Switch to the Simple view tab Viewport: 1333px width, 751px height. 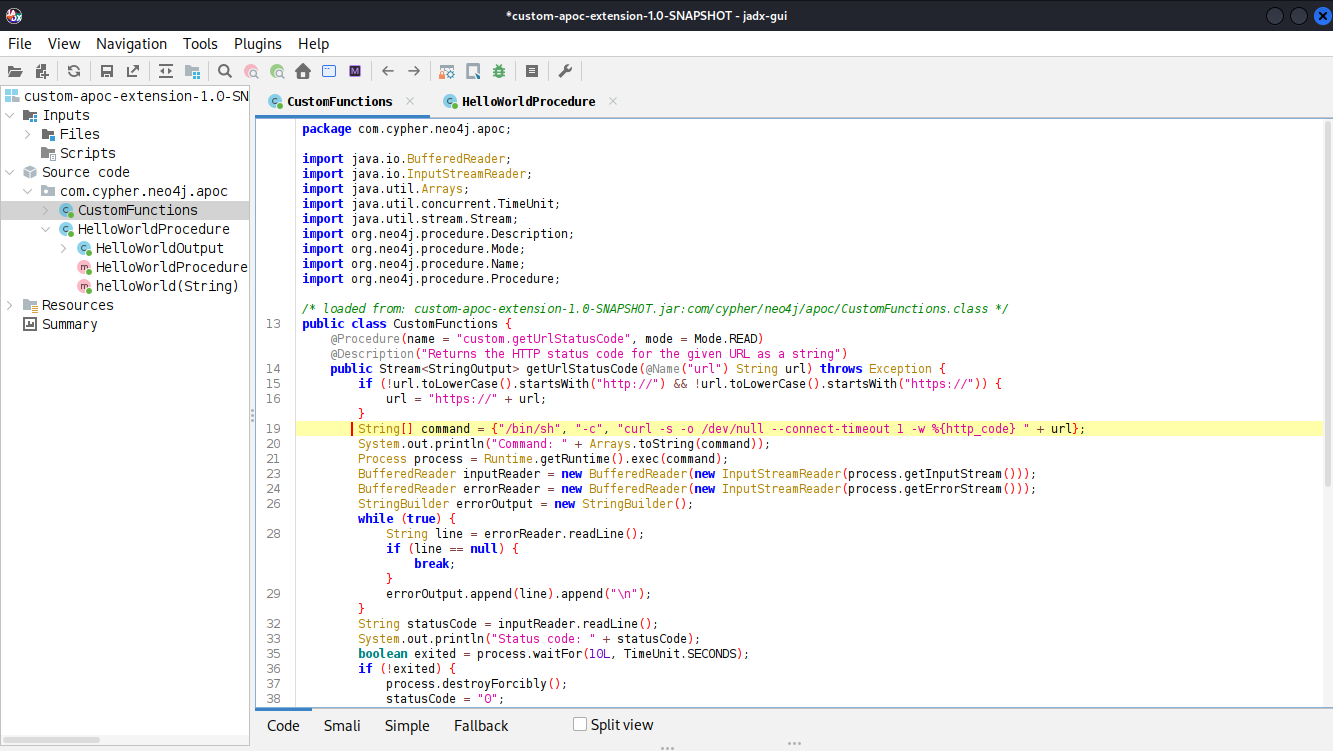tap(407, 726)
